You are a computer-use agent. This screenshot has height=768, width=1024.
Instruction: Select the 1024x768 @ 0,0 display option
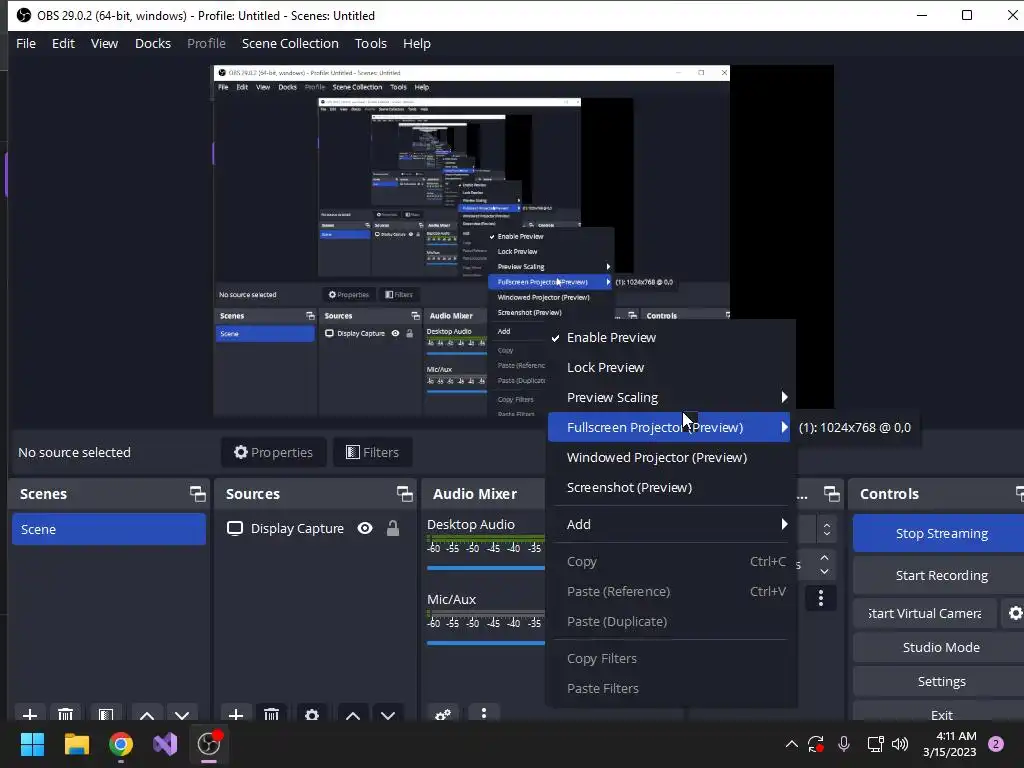(x=855, y=428)
